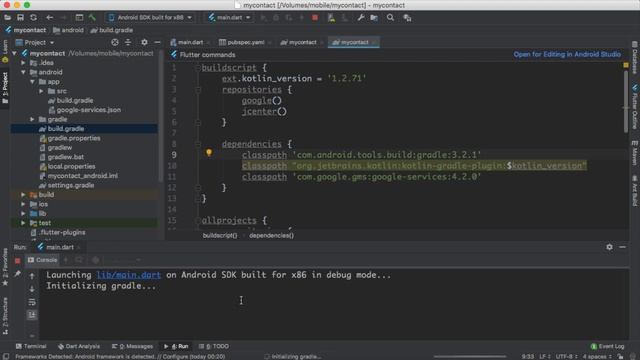
Task: Click the build.gradle breadcrumb in navigation bar
Action: click(112, 30)
